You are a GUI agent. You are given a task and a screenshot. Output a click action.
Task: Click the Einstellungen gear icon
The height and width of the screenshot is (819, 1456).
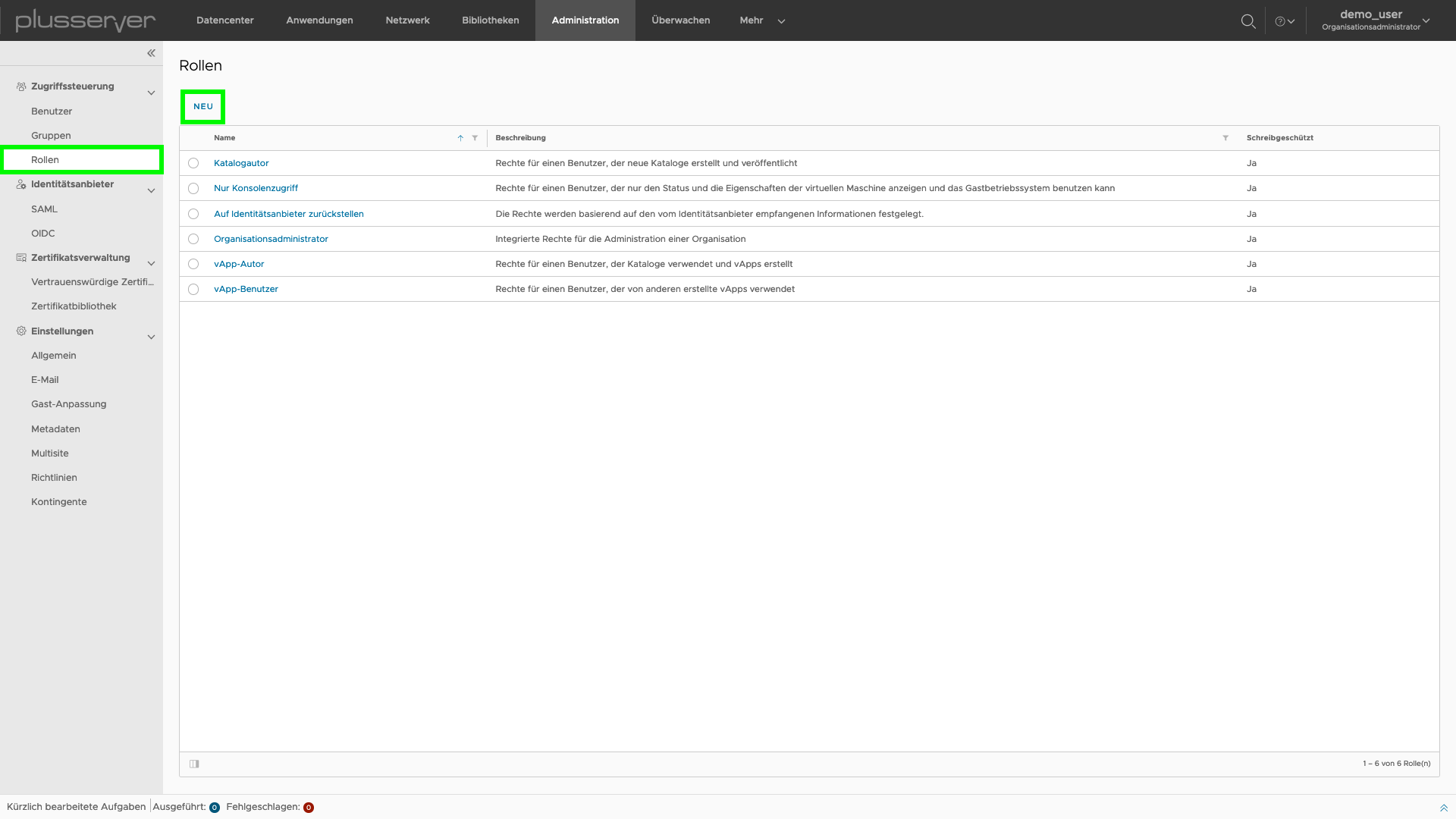coord(21,331)
